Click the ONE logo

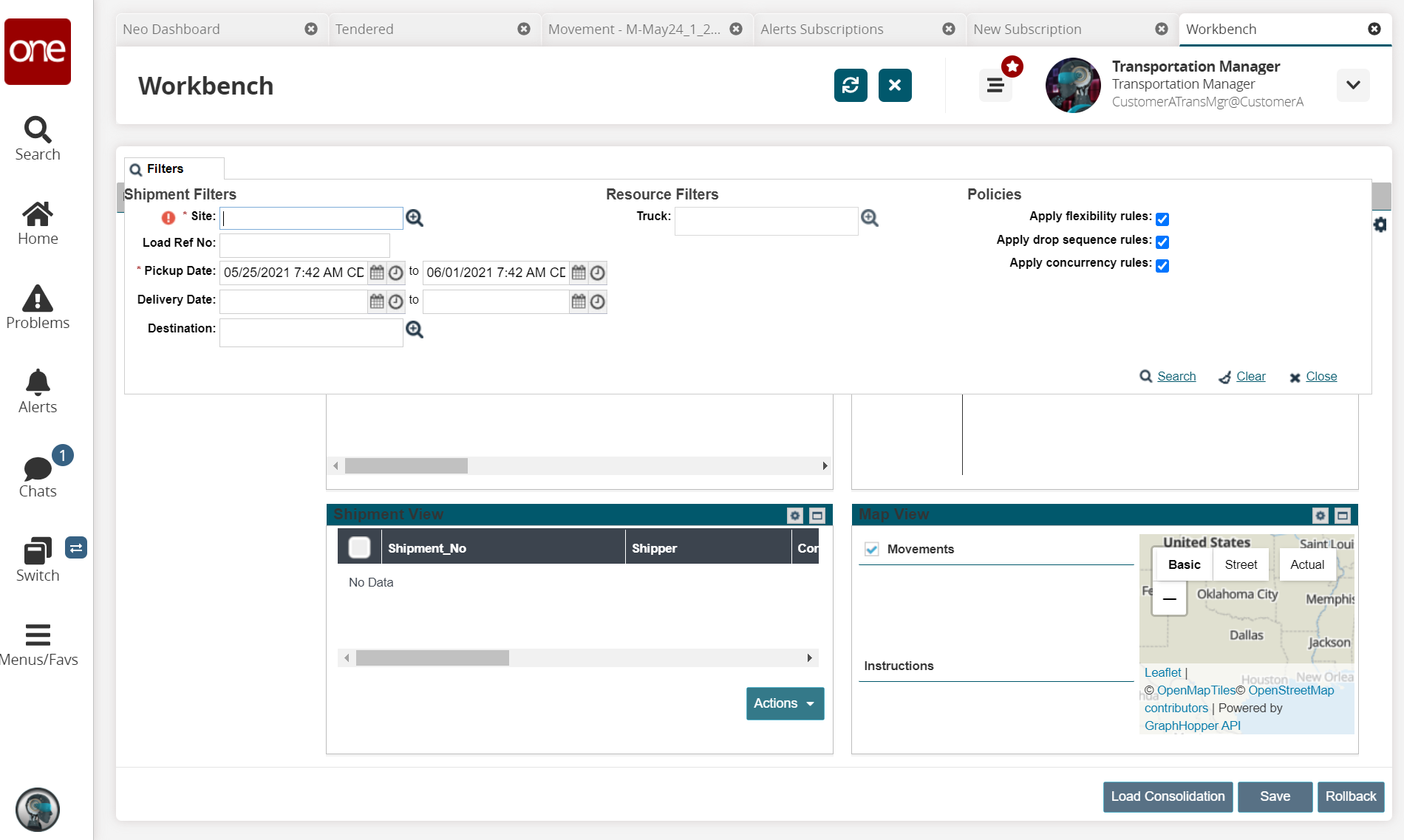(x=38, y=52)
